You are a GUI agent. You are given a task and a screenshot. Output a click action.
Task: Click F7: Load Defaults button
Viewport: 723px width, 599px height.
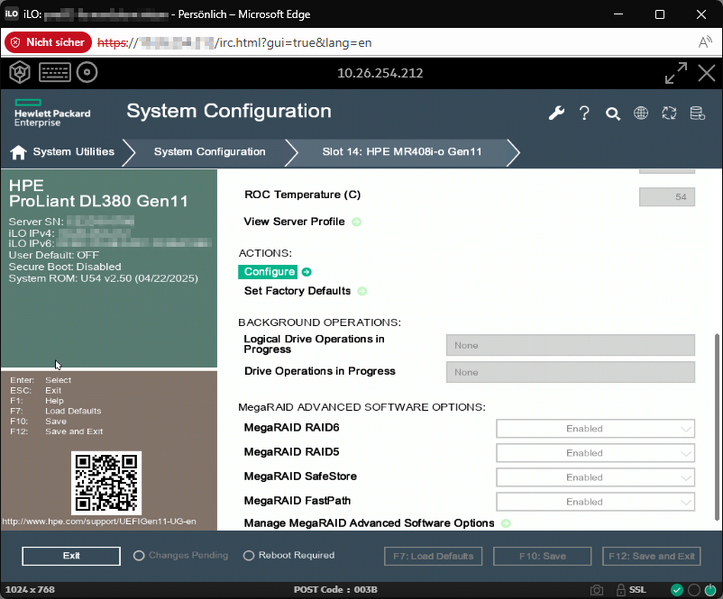pyautogui.click(x=433, y=556)
